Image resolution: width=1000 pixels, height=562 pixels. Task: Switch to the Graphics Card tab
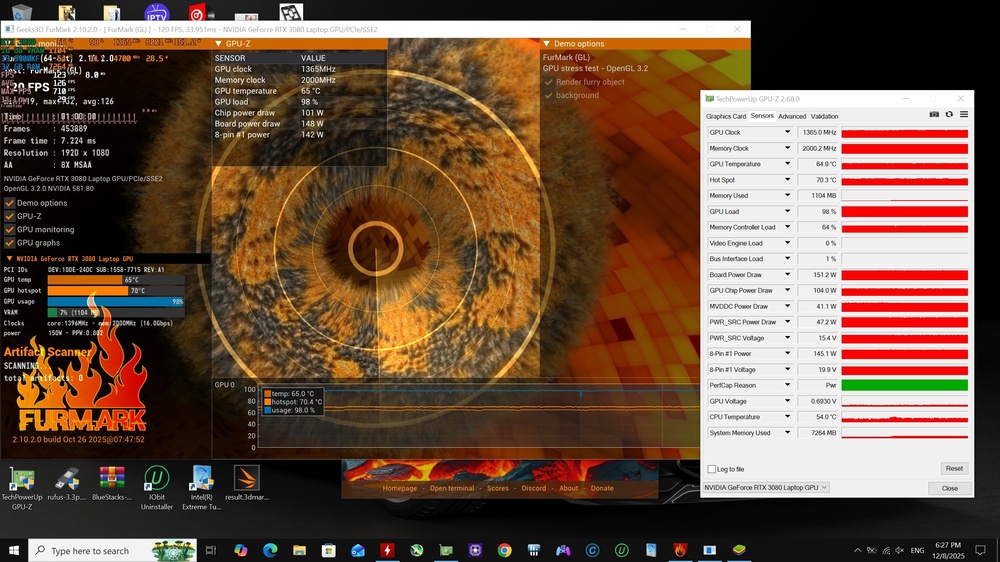click(726, 116)
